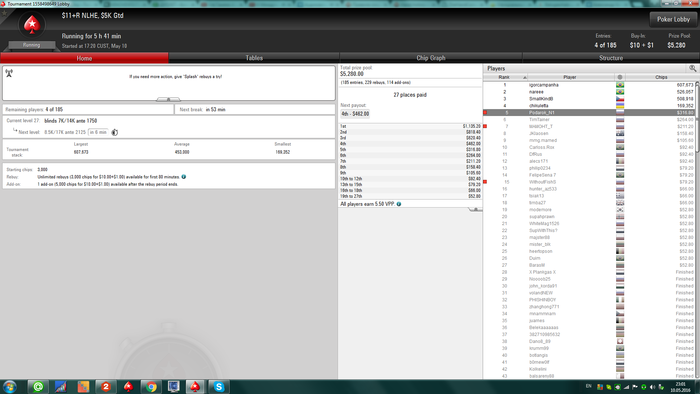Select player hunter_az533 row

coord(589,189)
